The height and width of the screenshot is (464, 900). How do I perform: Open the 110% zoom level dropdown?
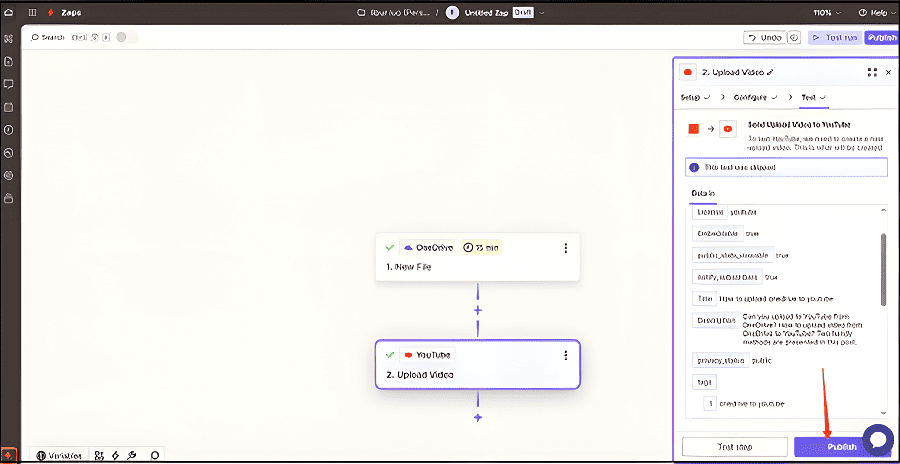click(828, 12)
